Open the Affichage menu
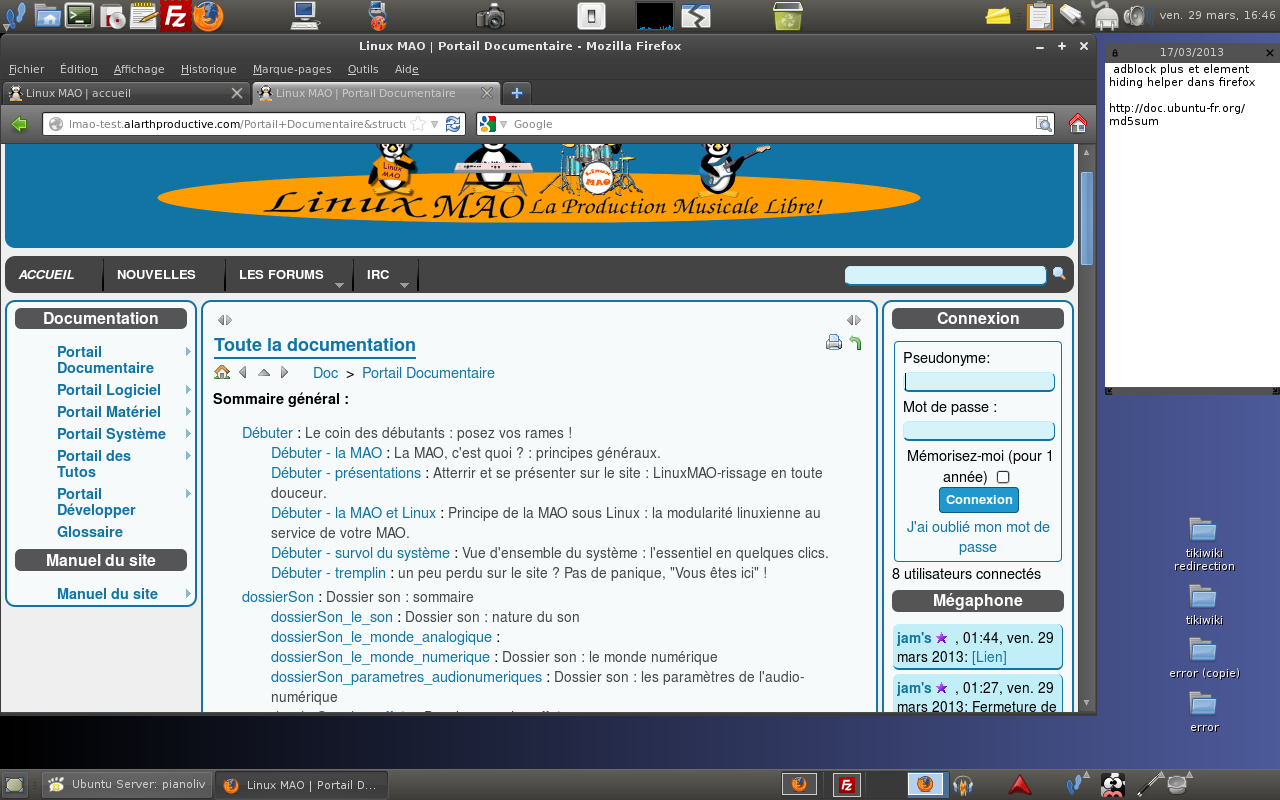 139,69
